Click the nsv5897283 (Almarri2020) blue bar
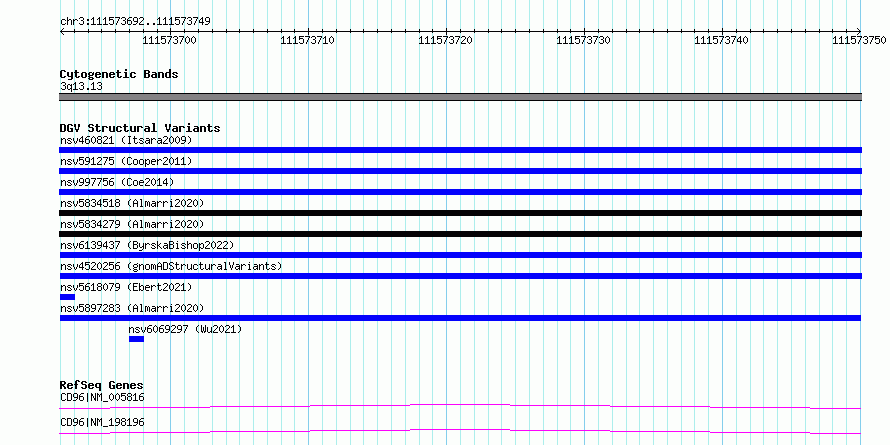The width and height of the screenshot is (890, 445). pos(460,318)
